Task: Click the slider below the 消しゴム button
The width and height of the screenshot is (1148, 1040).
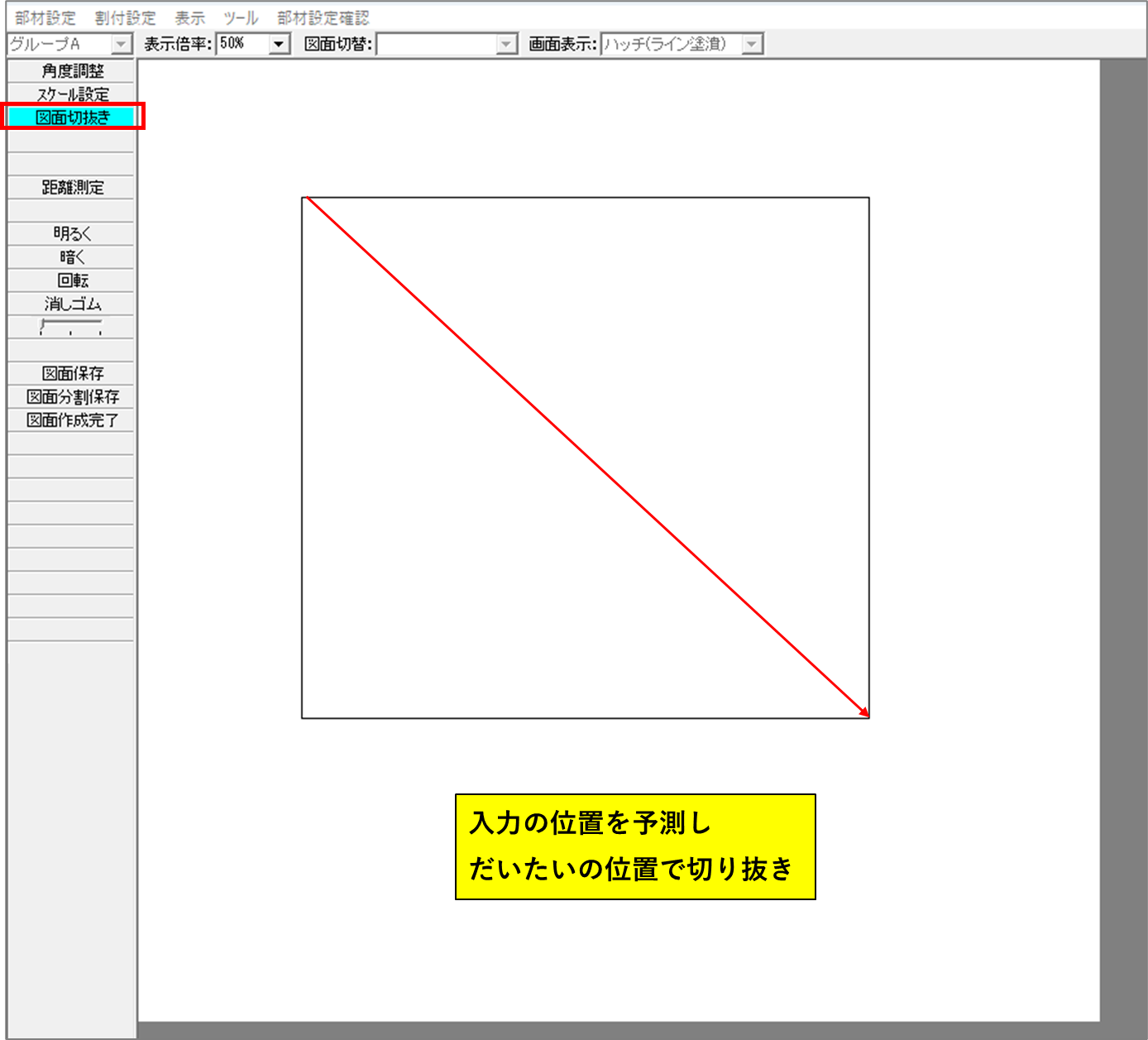Action: [71, 327]
